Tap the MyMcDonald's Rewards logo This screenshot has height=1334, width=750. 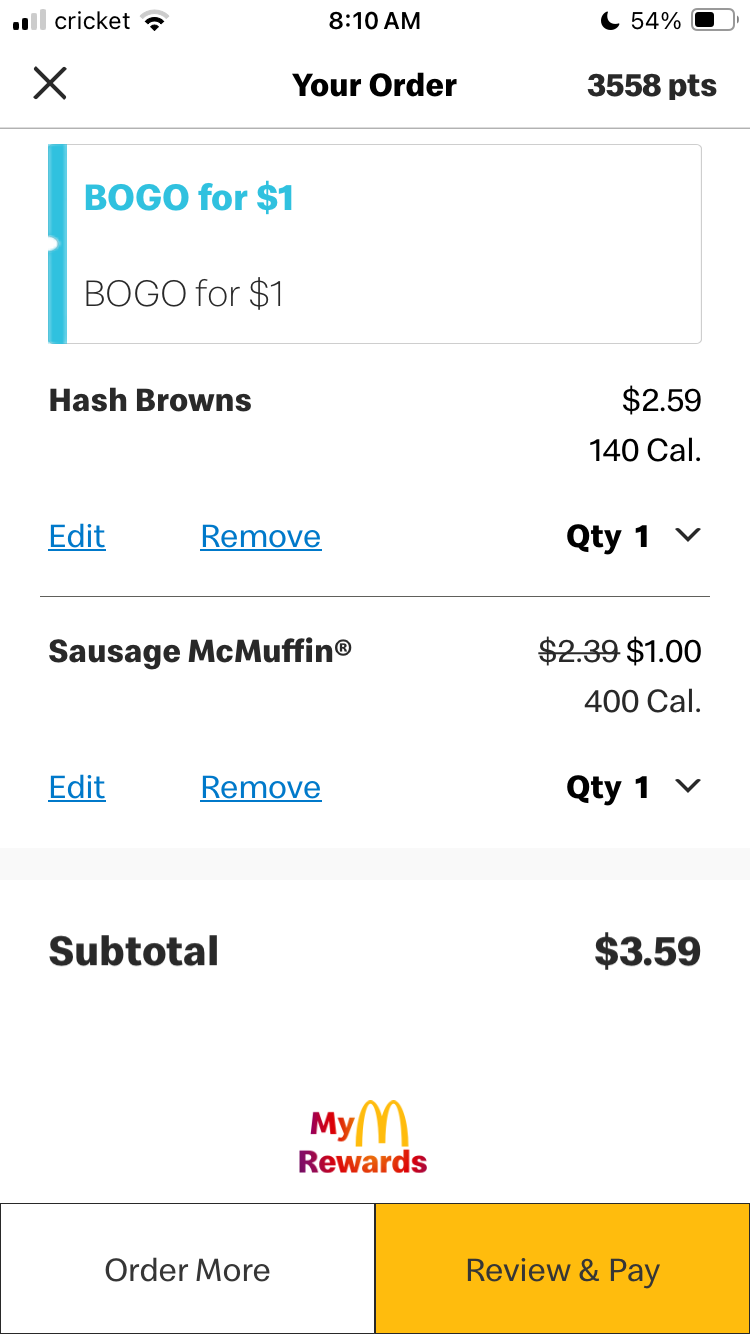[363, 1136]
